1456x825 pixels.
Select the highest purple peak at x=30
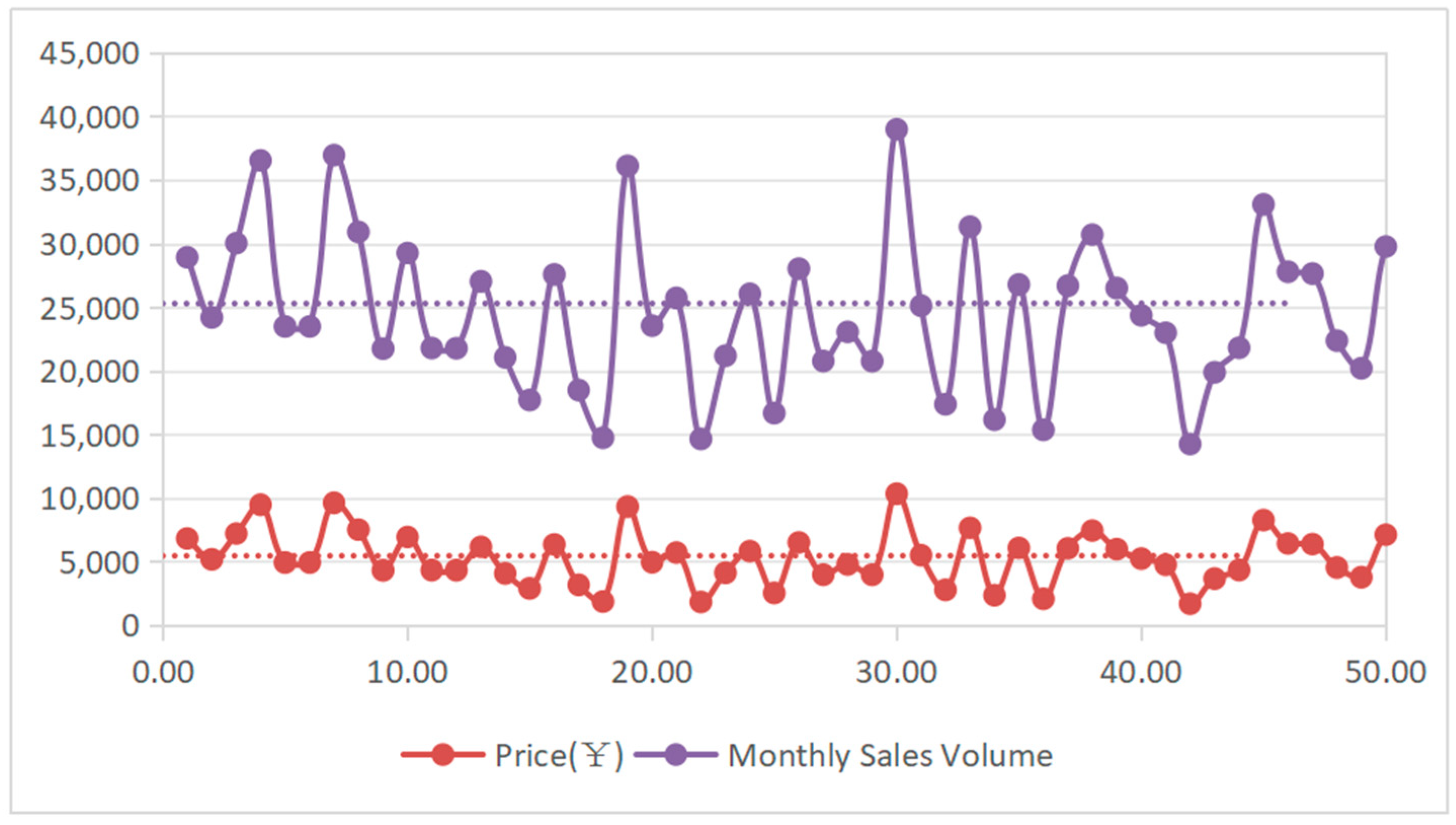click(896, 130)
